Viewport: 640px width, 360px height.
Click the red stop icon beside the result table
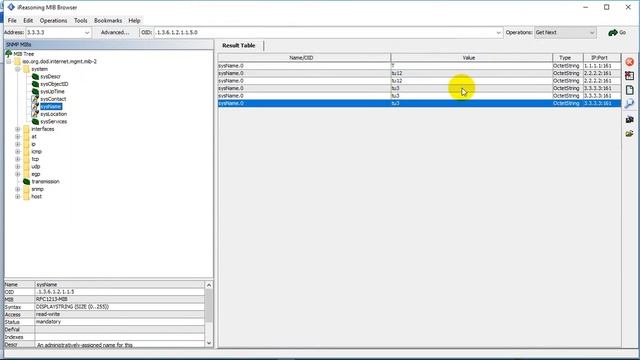click(629, 62)
